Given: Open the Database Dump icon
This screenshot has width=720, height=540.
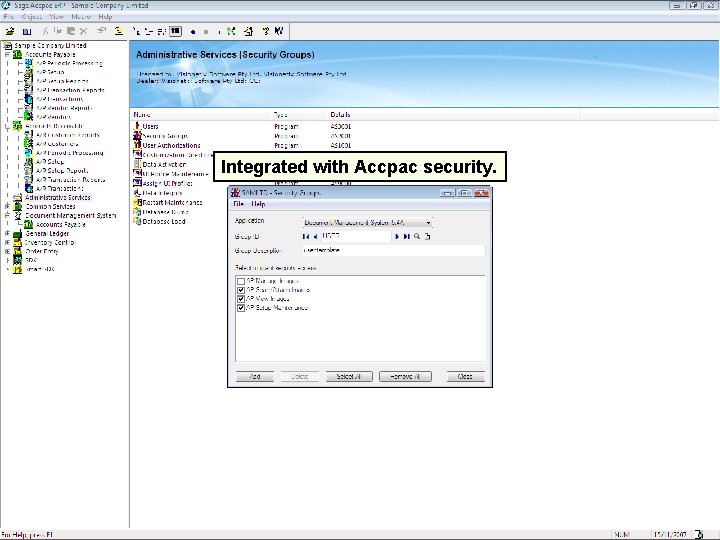Looking at the screenshot, I should coord(137,212).
